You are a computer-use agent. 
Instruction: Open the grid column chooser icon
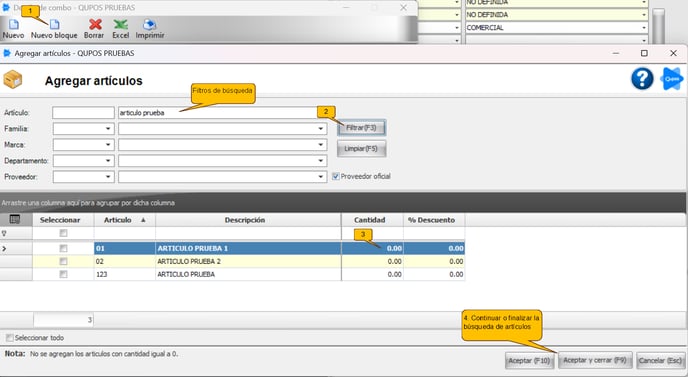point(14,219)
